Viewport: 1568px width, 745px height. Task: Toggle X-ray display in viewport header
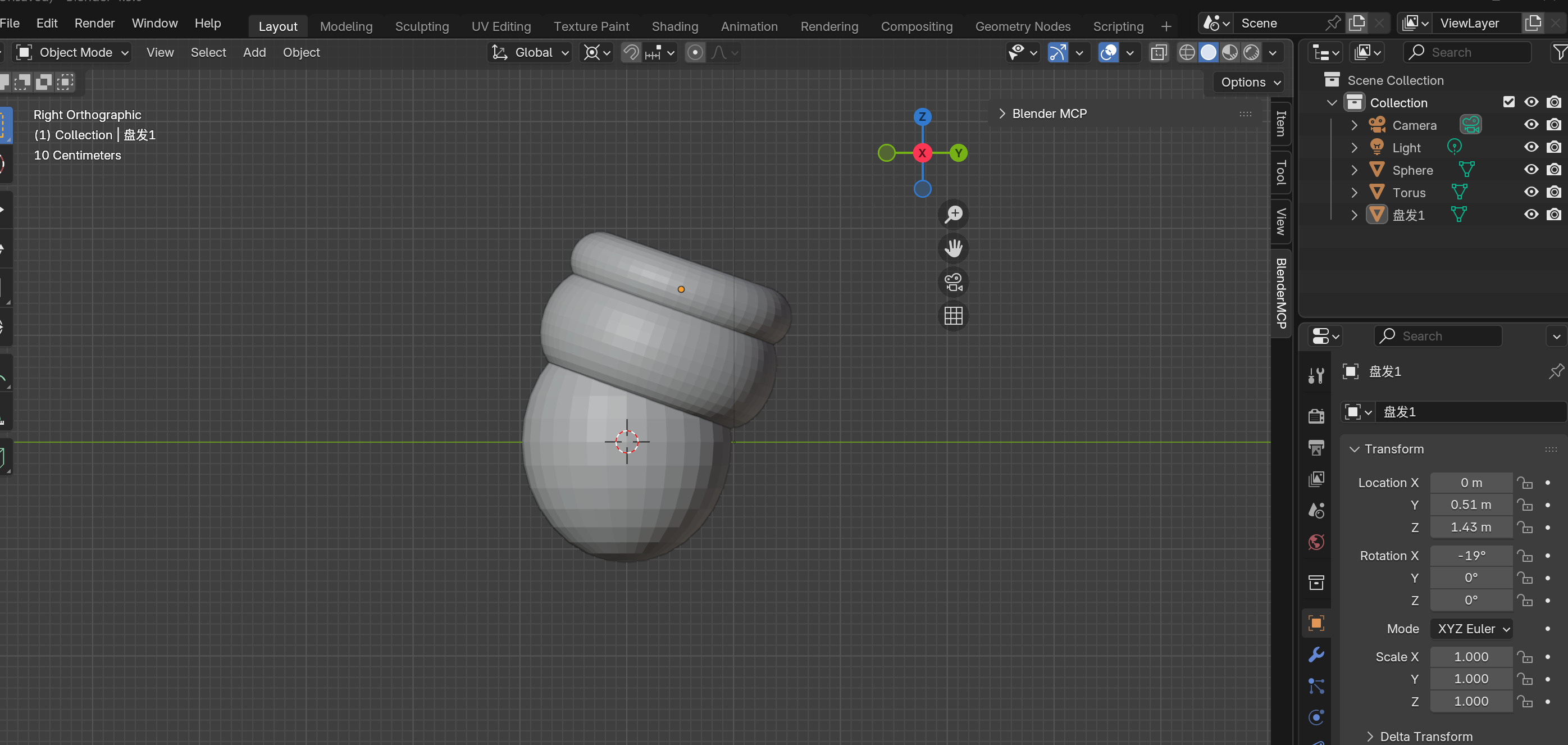(x=1159, y=52)
